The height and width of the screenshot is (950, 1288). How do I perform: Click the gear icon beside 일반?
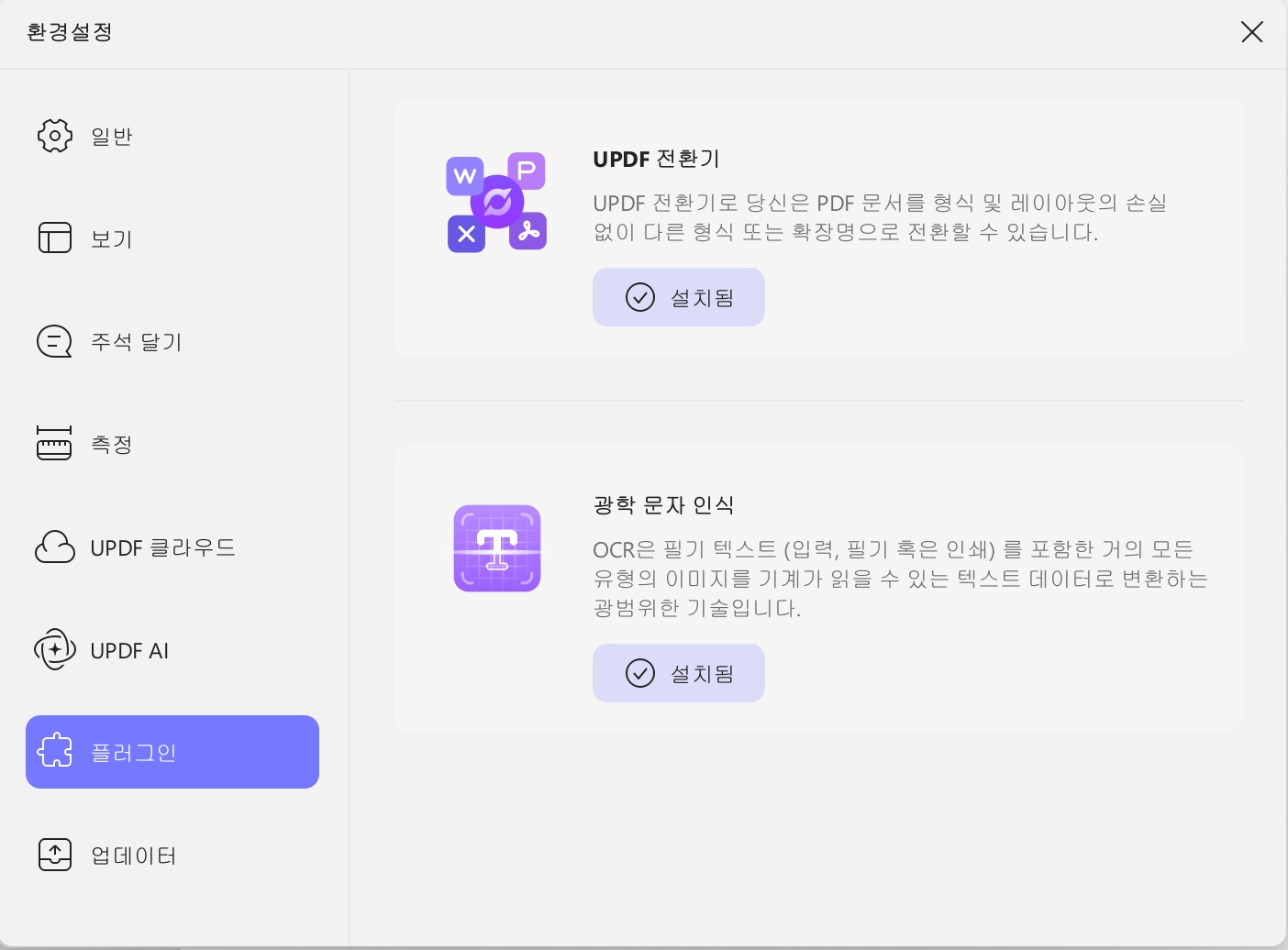tap(55, 136)
